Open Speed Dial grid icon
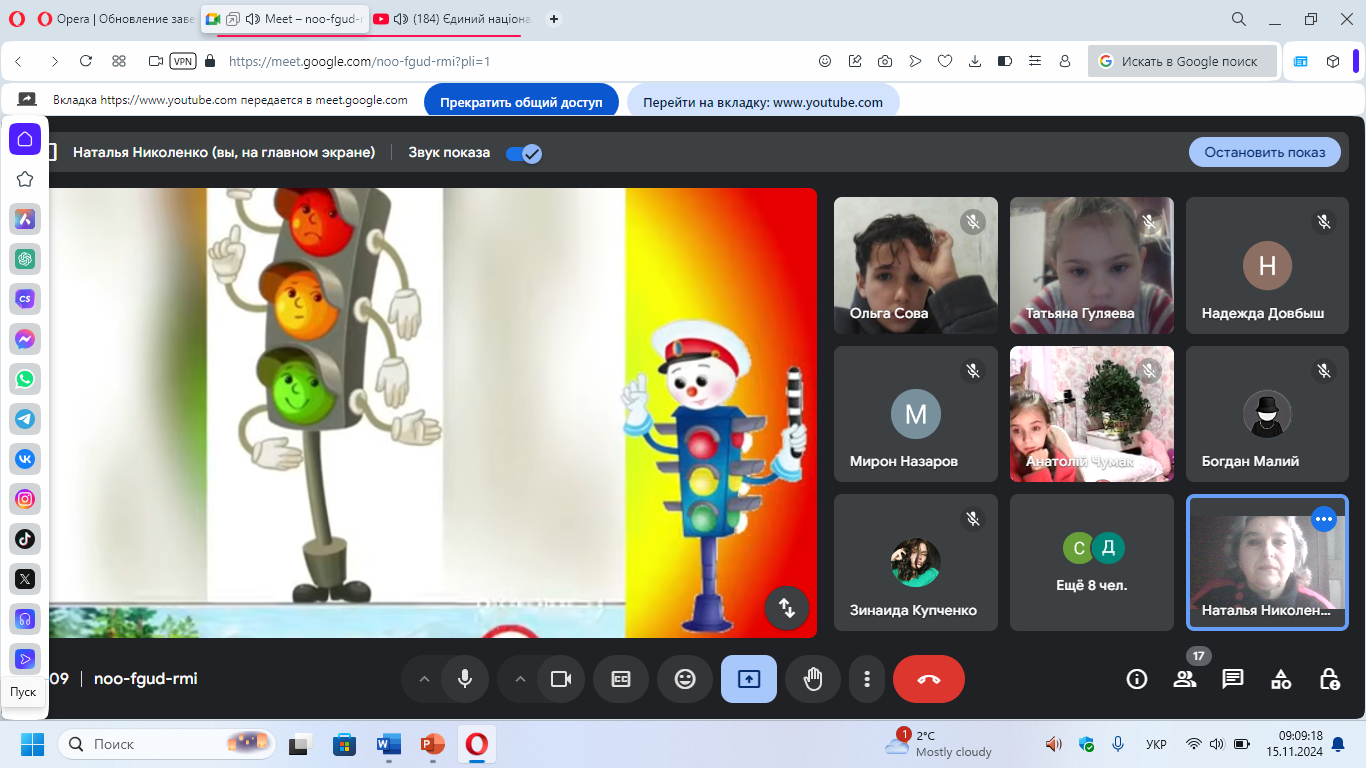Viewport: 1366px width, 768px height. coord(119,61)
